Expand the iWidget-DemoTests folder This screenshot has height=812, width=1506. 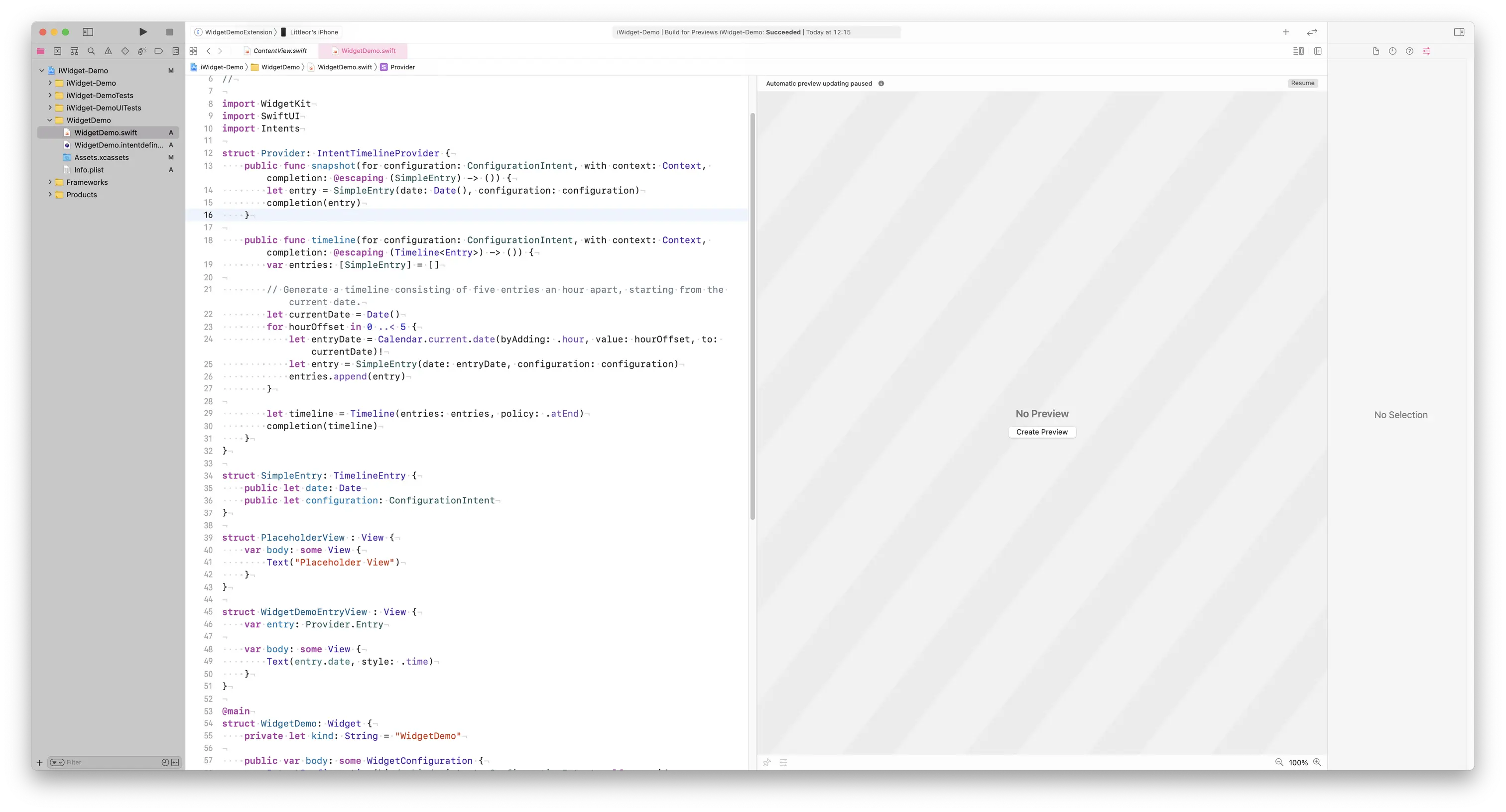50,95
